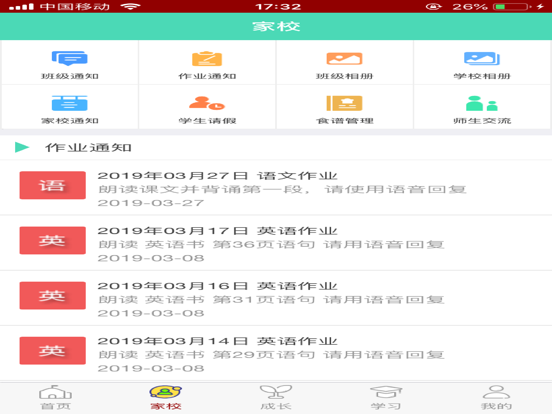Open 食谱管理 recipe management icon
The height and width of the screenshot is (414, 552).
pos(344,103)
